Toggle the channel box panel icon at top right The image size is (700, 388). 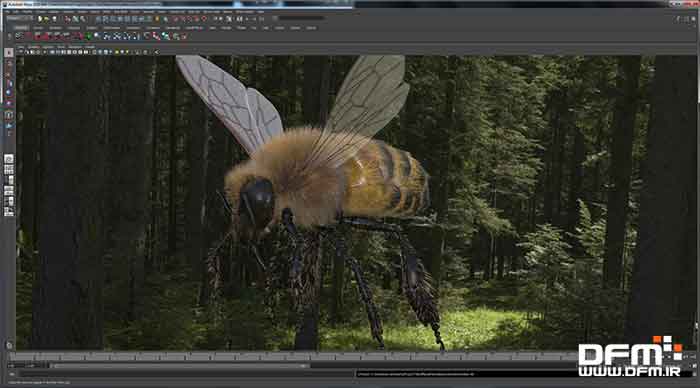pos(693,19)
